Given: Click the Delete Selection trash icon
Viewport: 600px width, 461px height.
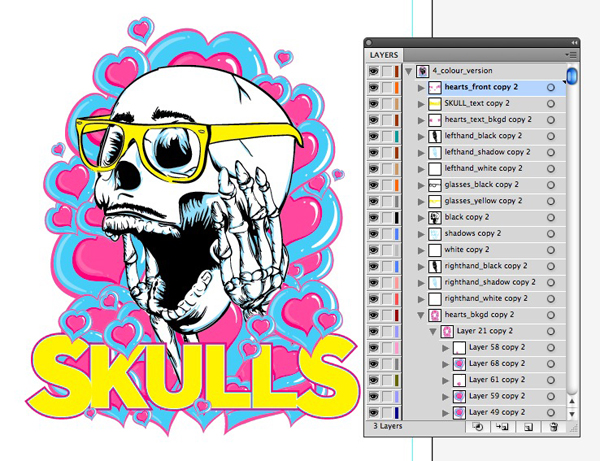Looking at the screenshot, I should [x=553, y=427].
